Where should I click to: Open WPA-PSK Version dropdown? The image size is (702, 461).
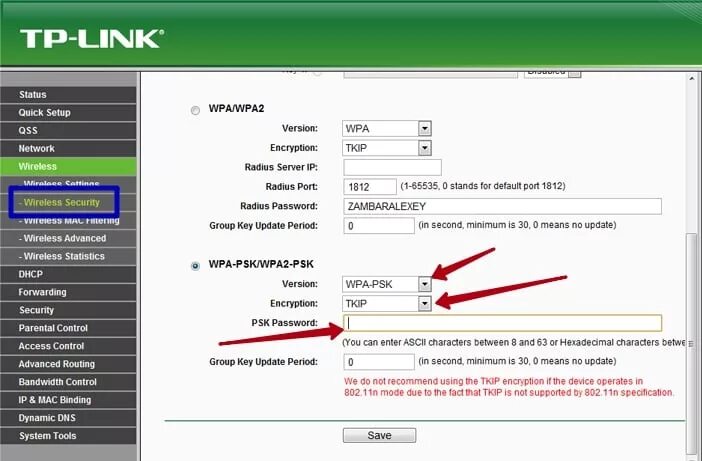coord(387,284)
